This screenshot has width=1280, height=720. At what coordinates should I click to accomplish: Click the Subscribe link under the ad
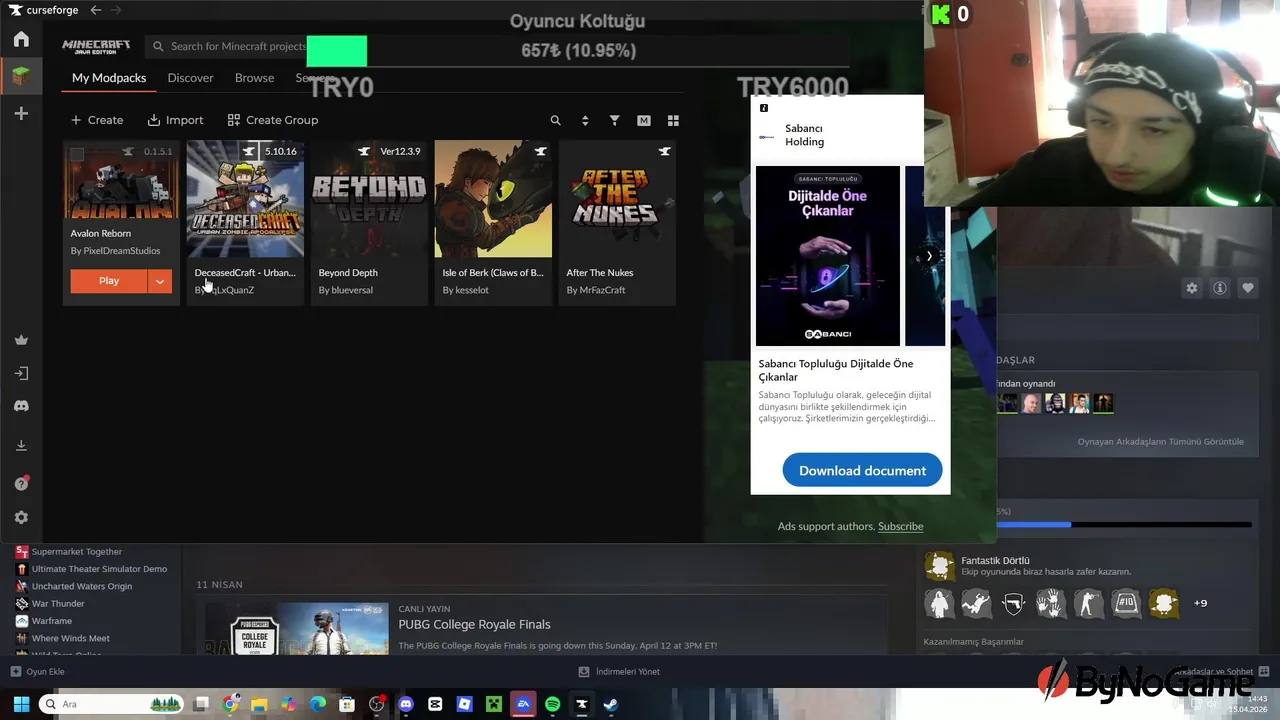(900, 526)
